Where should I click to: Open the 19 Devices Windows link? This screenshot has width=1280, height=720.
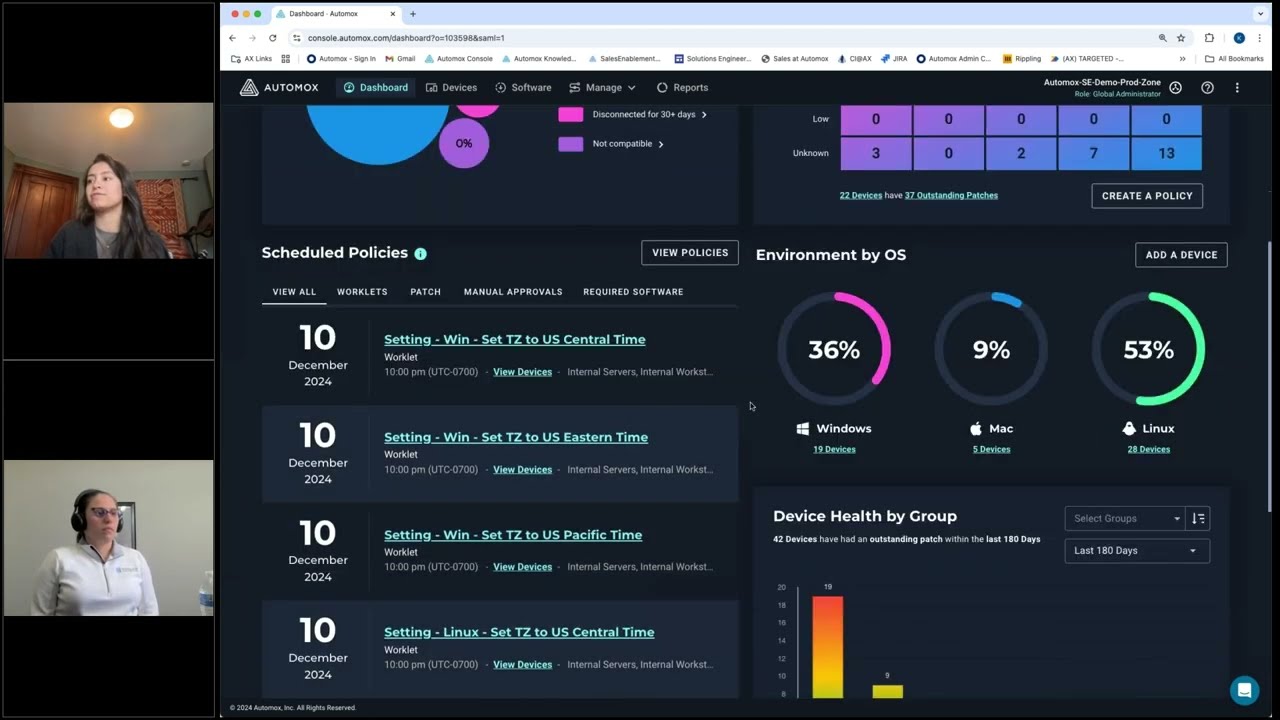(834, 450)
